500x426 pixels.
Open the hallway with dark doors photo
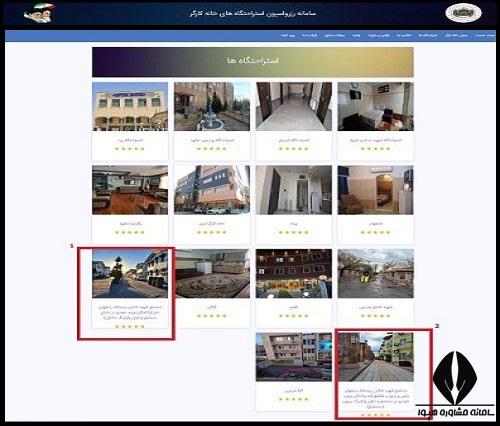click(x=294, y=106)
